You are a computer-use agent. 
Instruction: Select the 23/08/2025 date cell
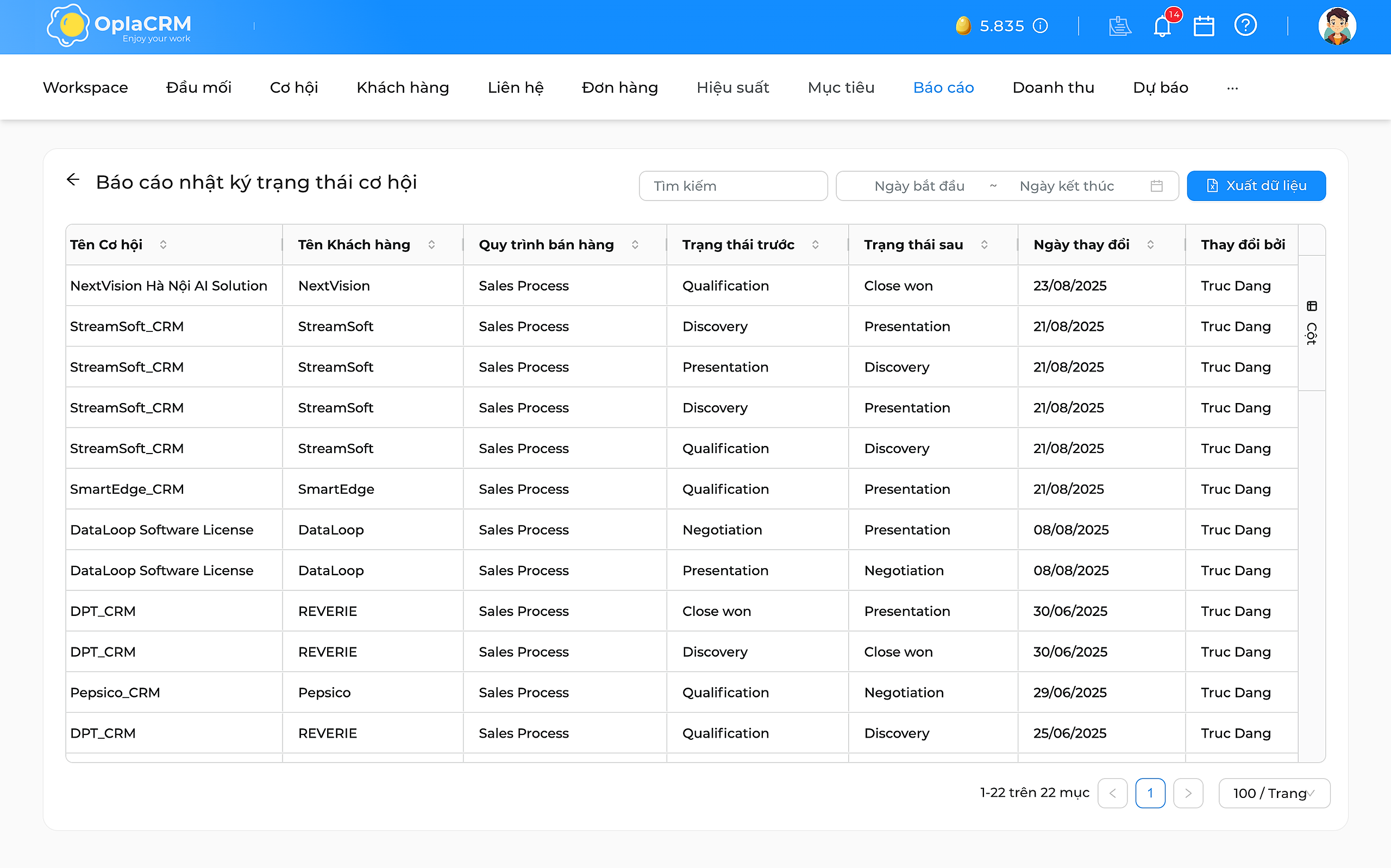point(1101,285)
